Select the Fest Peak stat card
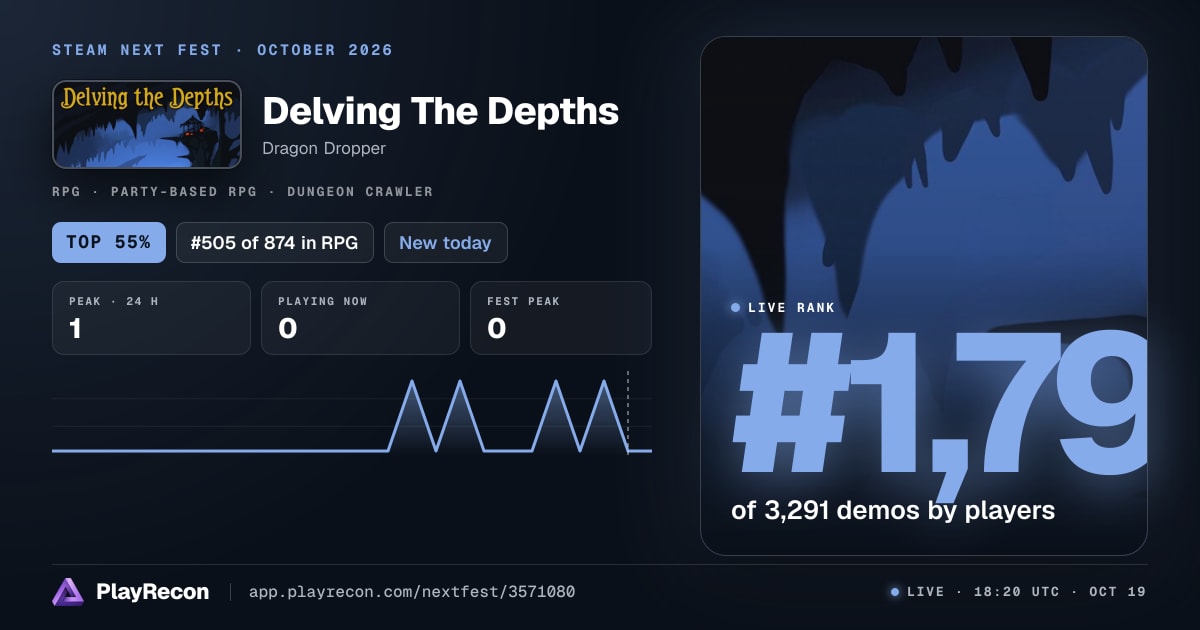 point(561,318)
